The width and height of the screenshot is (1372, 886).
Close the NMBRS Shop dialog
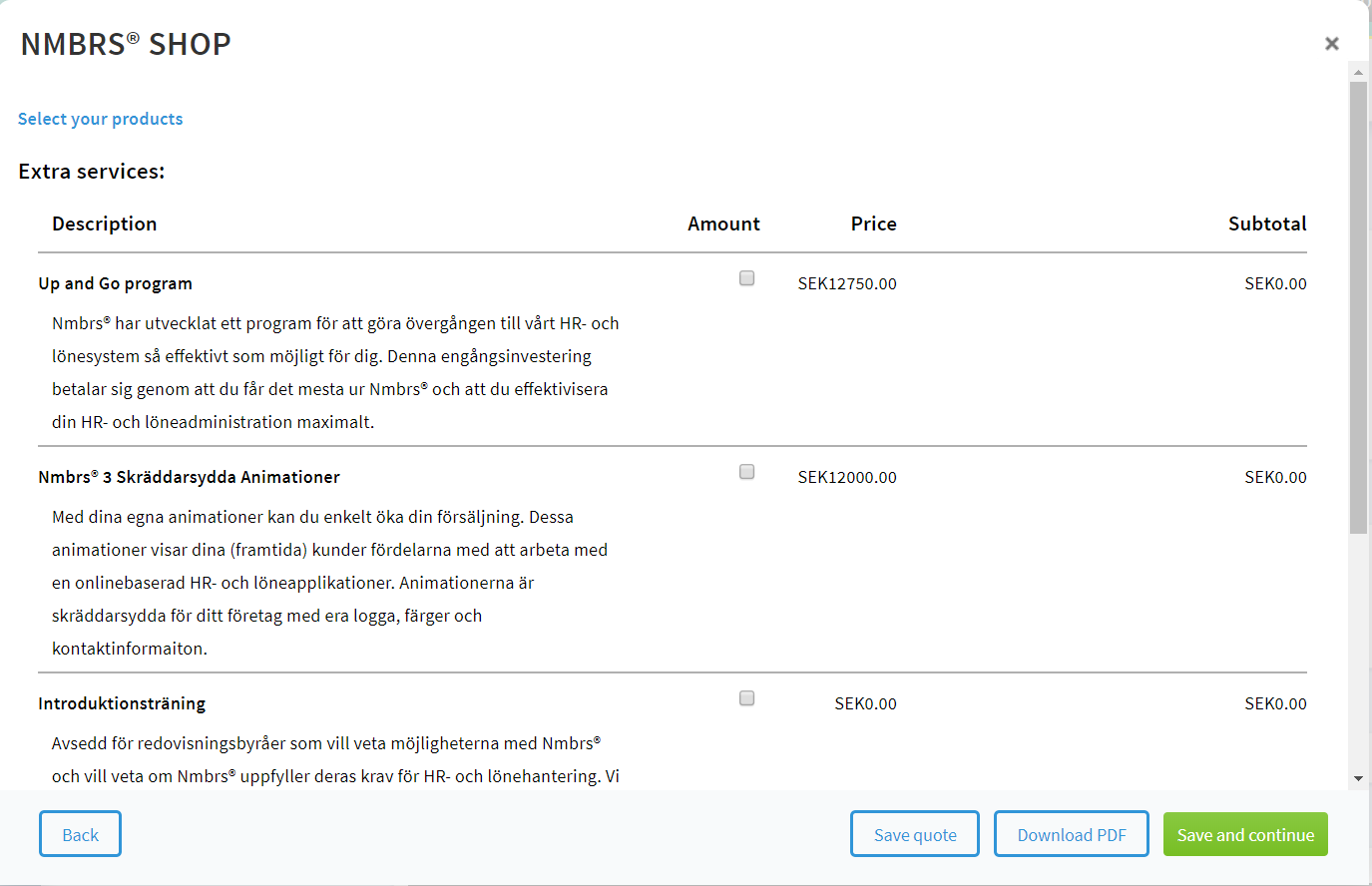(1331, 44)
